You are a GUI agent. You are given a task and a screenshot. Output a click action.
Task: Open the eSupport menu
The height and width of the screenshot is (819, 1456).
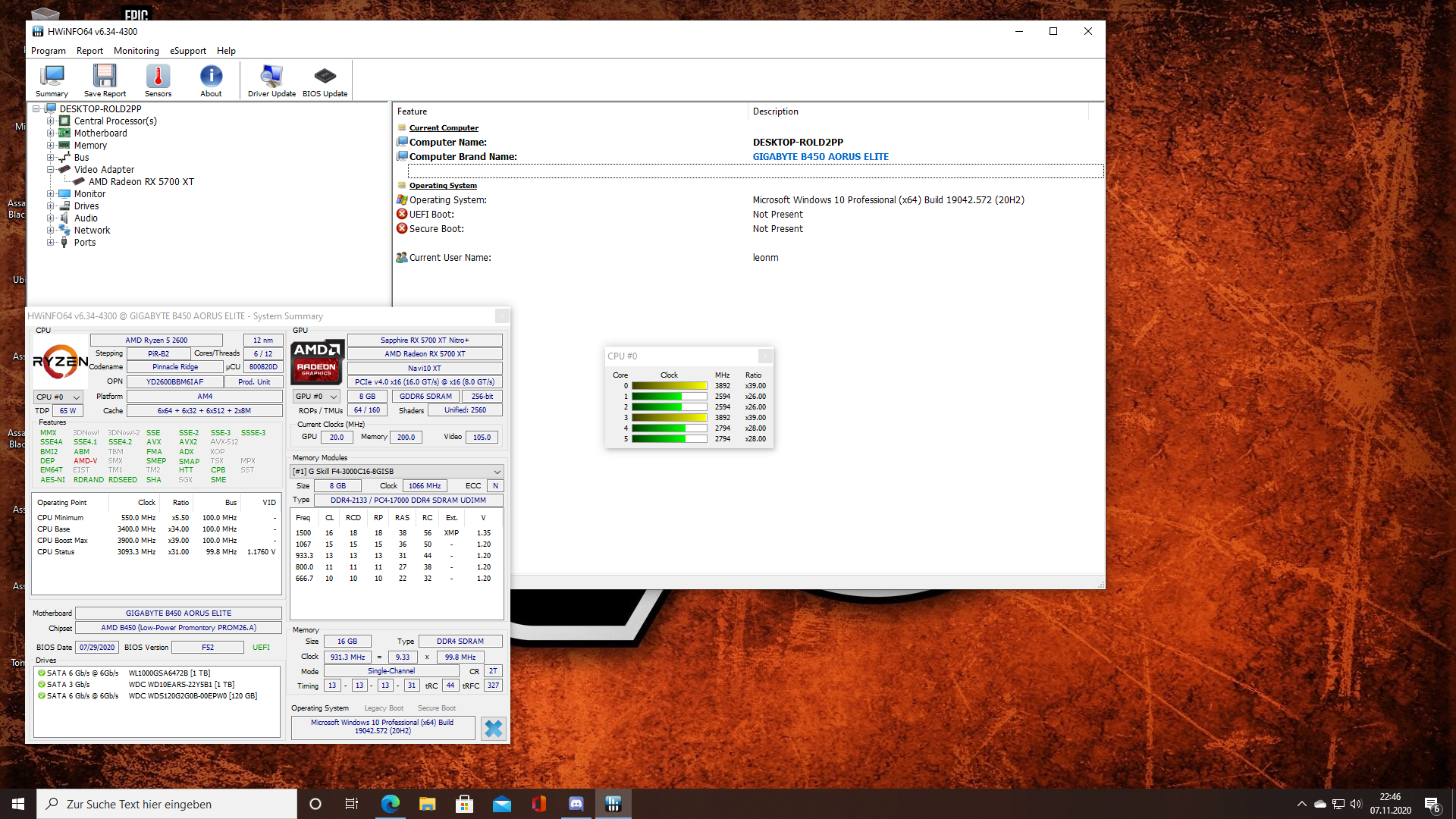click(187, 51)
